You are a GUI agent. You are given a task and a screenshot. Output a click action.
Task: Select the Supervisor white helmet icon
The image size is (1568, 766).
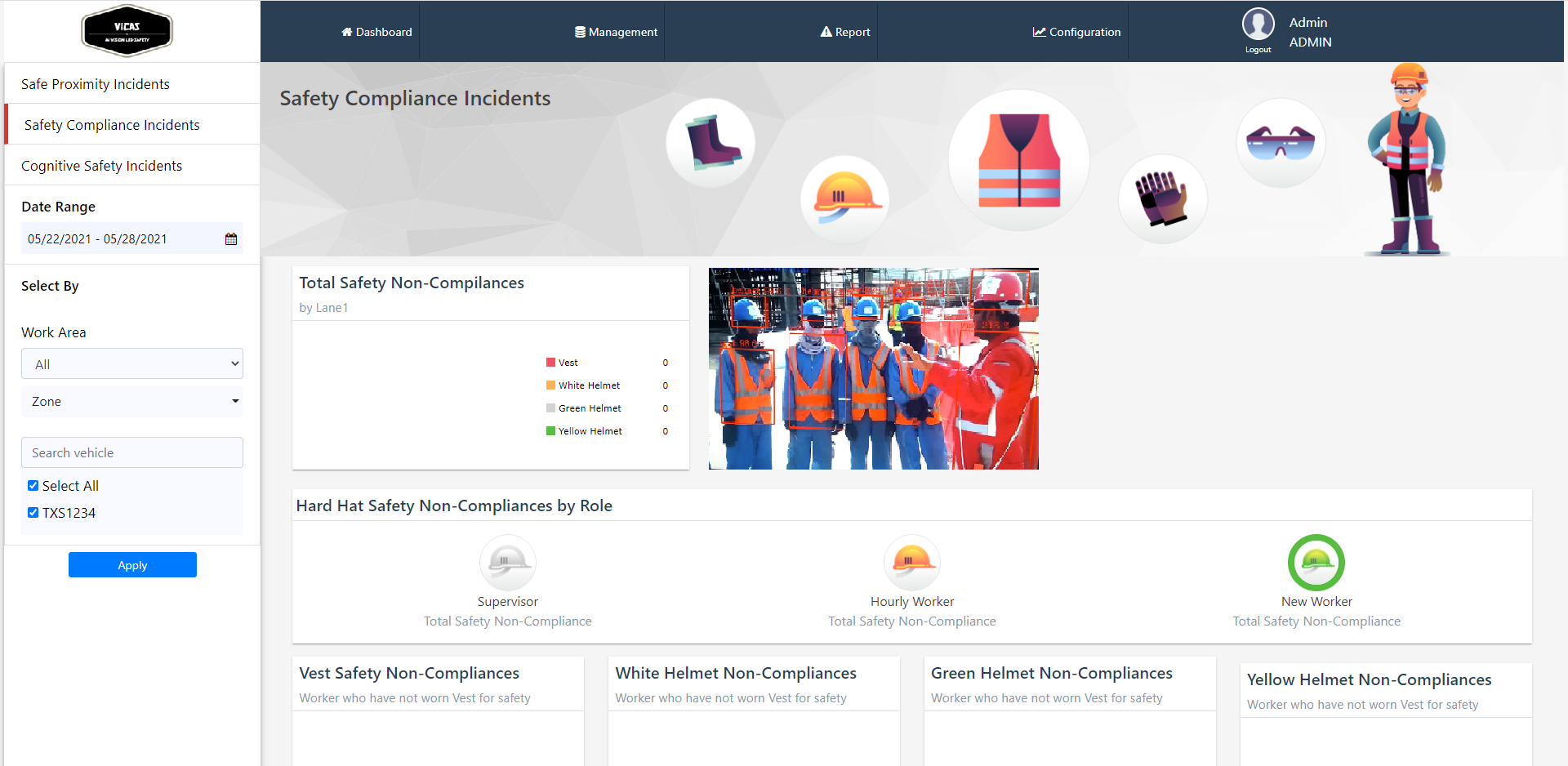pyautogui.click(x=507, y=563)
